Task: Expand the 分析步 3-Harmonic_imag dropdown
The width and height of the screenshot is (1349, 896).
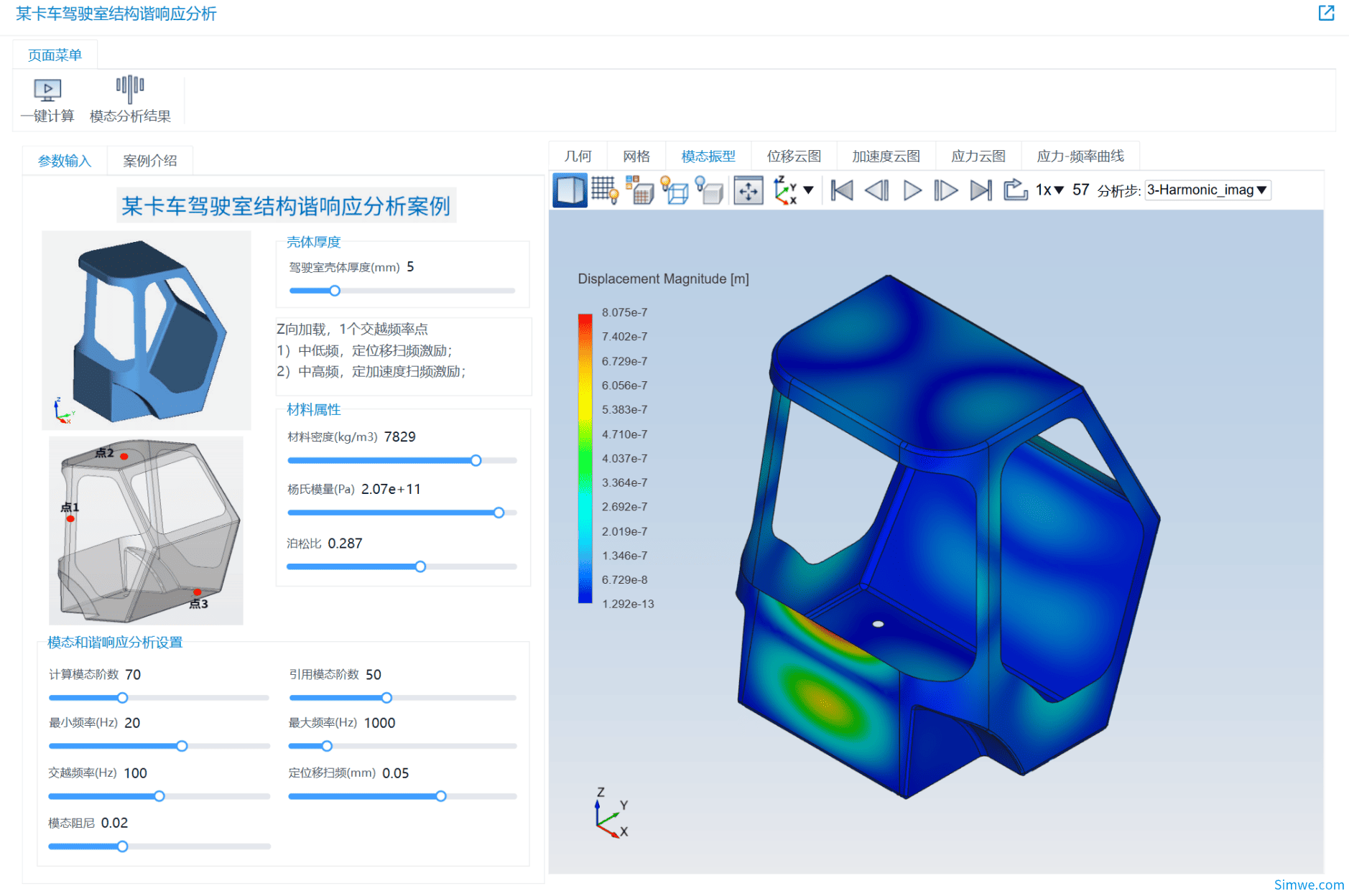Action: pyautogui.click(x=1207, y=190)
